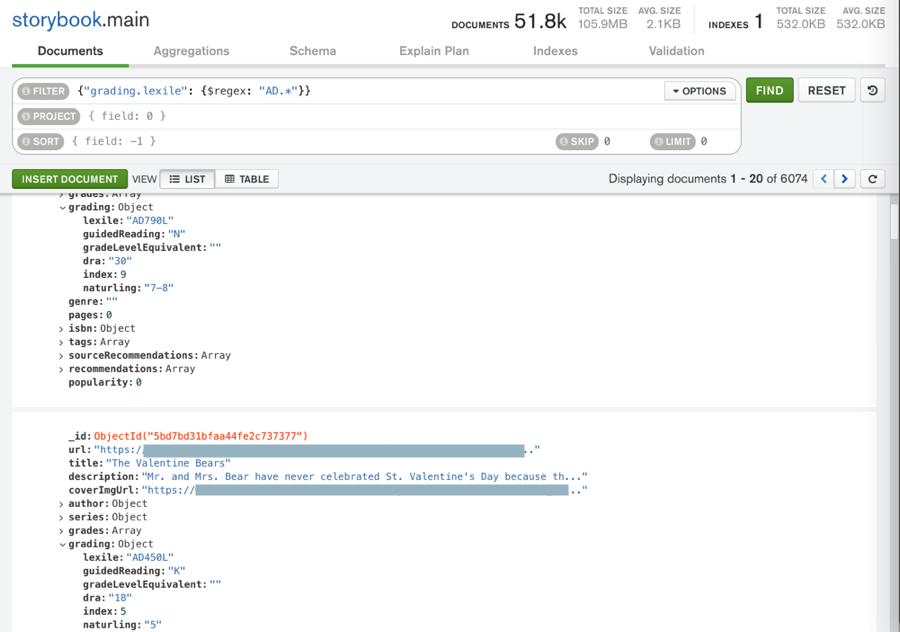This screenshot has width=900, height=632.
Task: Open the Documents tab
Action: (x=70, y=51)
